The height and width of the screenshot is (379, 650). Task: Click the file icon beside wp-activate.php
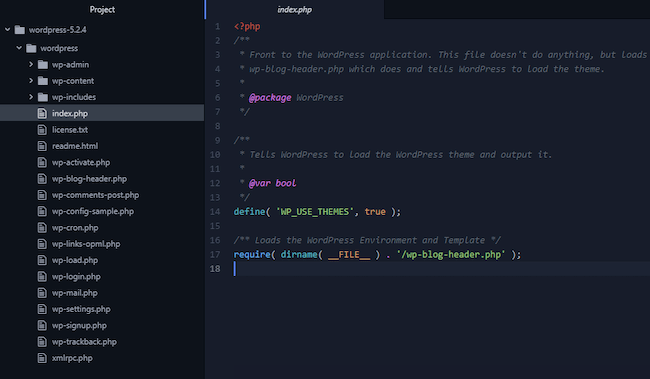point(42,162)
